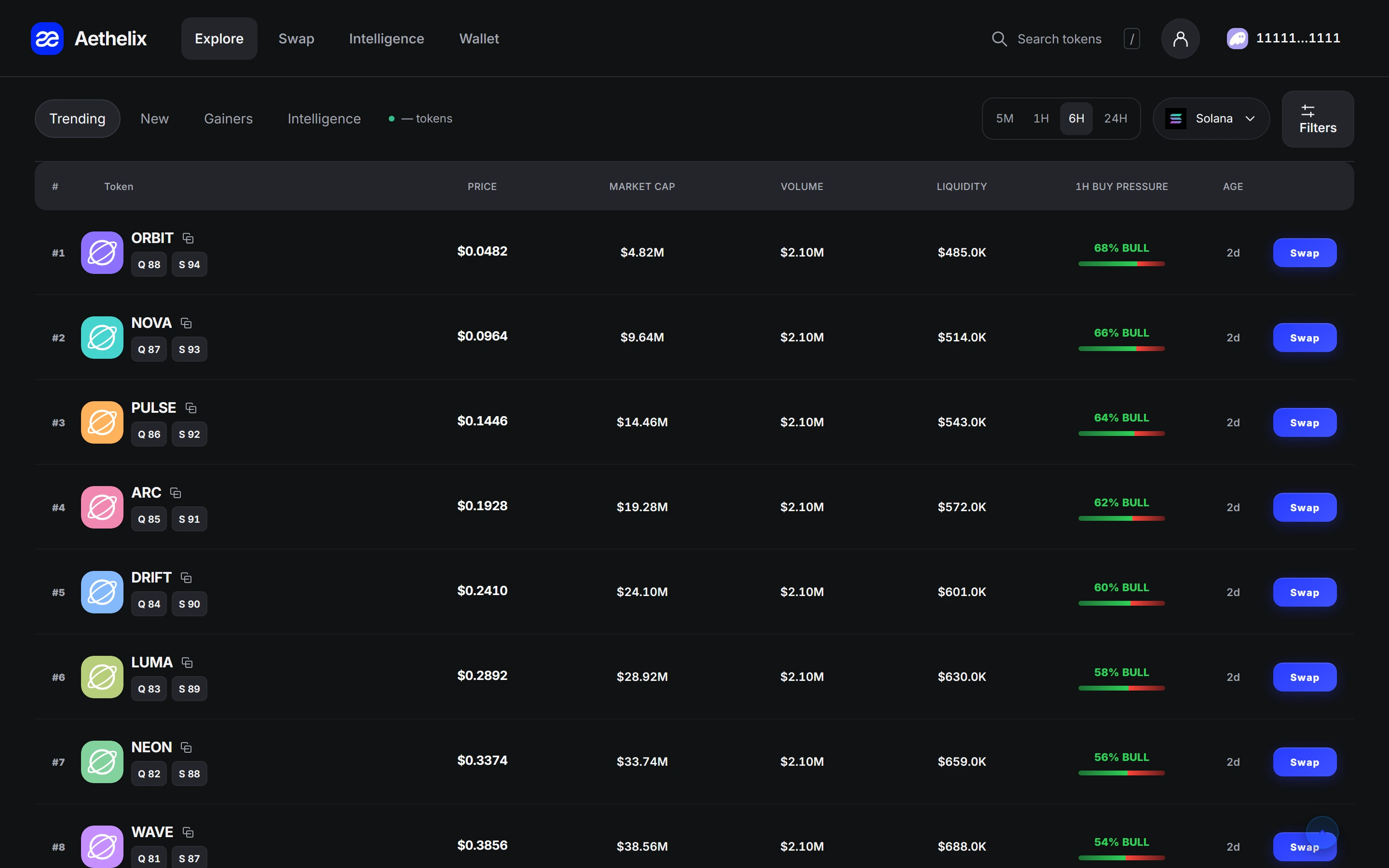This screenshot has width=1389, height=868.
Task: Click ARC 62% BULL pressure bar
Action: point(1121,518)
